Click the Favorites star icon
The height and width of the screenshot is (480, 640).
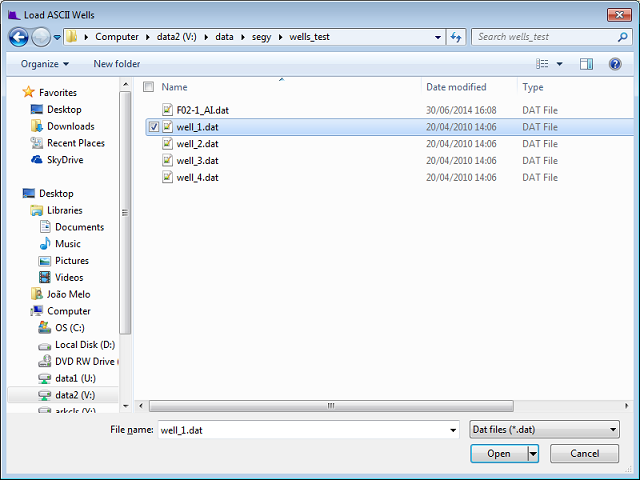29,92
